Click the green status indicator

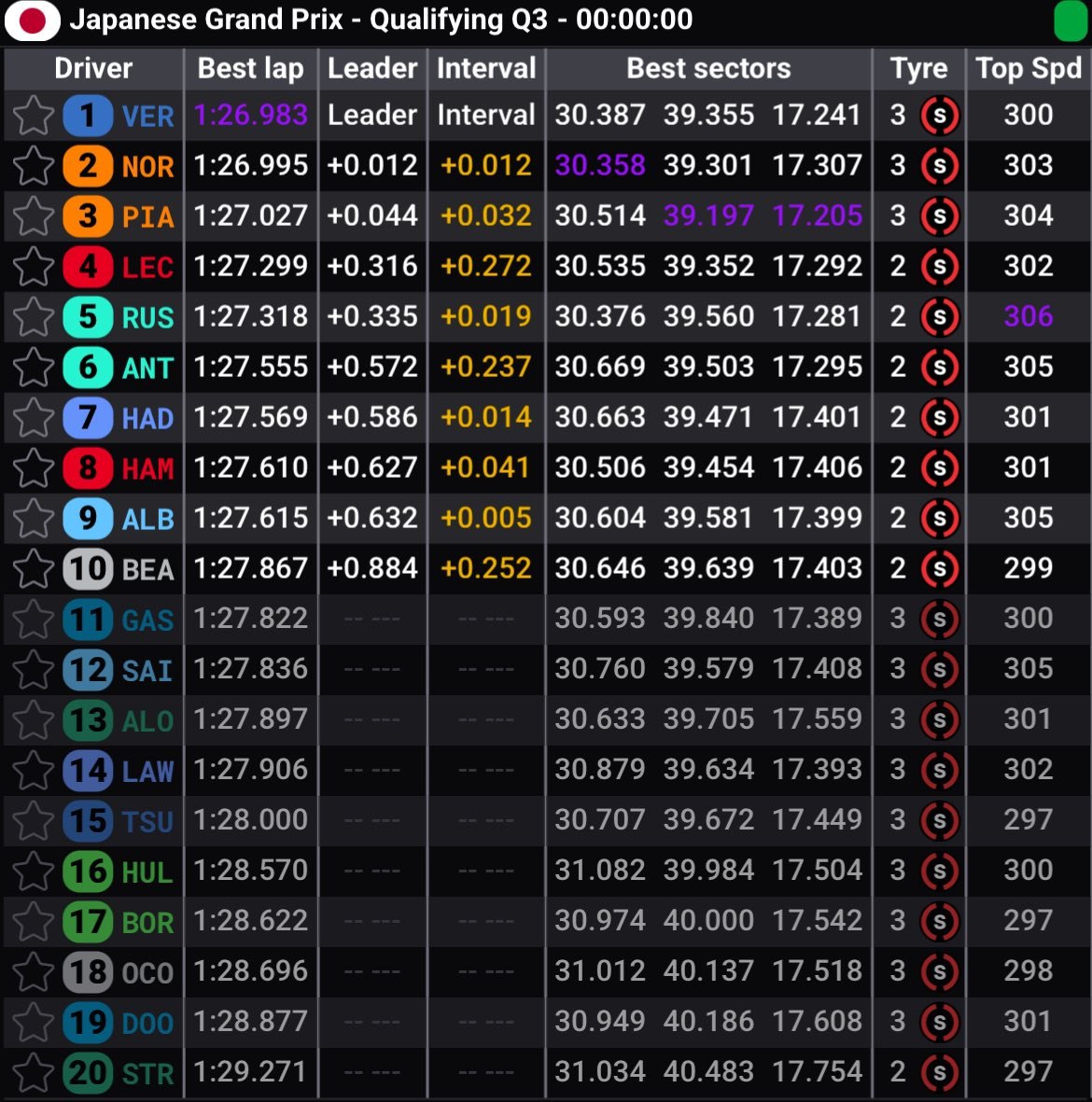pos(1070,21)
